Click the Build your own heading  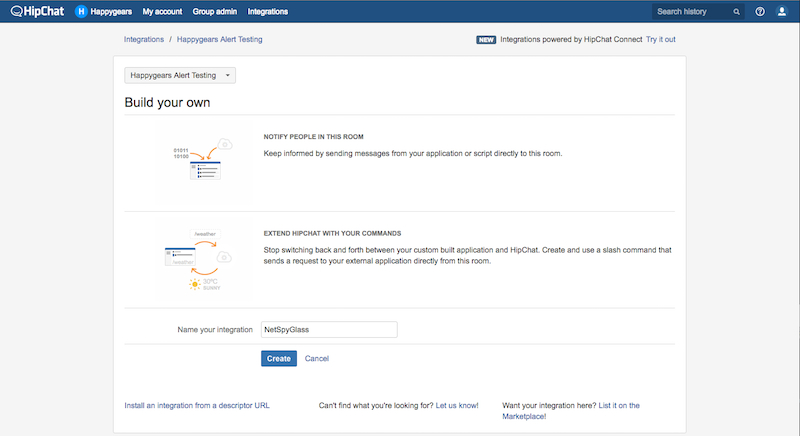[x=167, y=102]
